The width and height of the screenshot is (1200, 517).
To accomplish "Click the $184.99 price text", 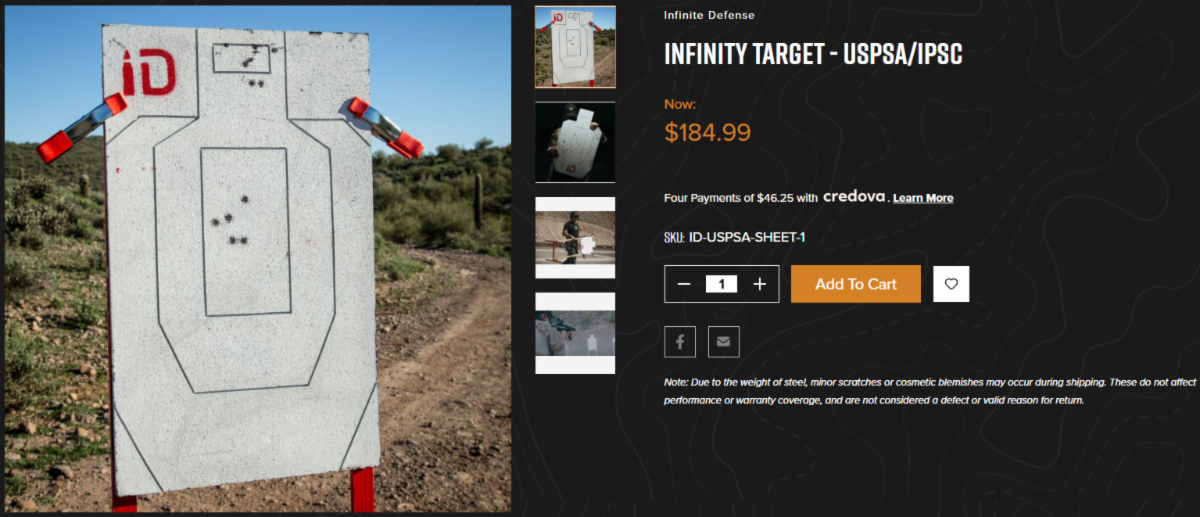I will pos(707,131).
